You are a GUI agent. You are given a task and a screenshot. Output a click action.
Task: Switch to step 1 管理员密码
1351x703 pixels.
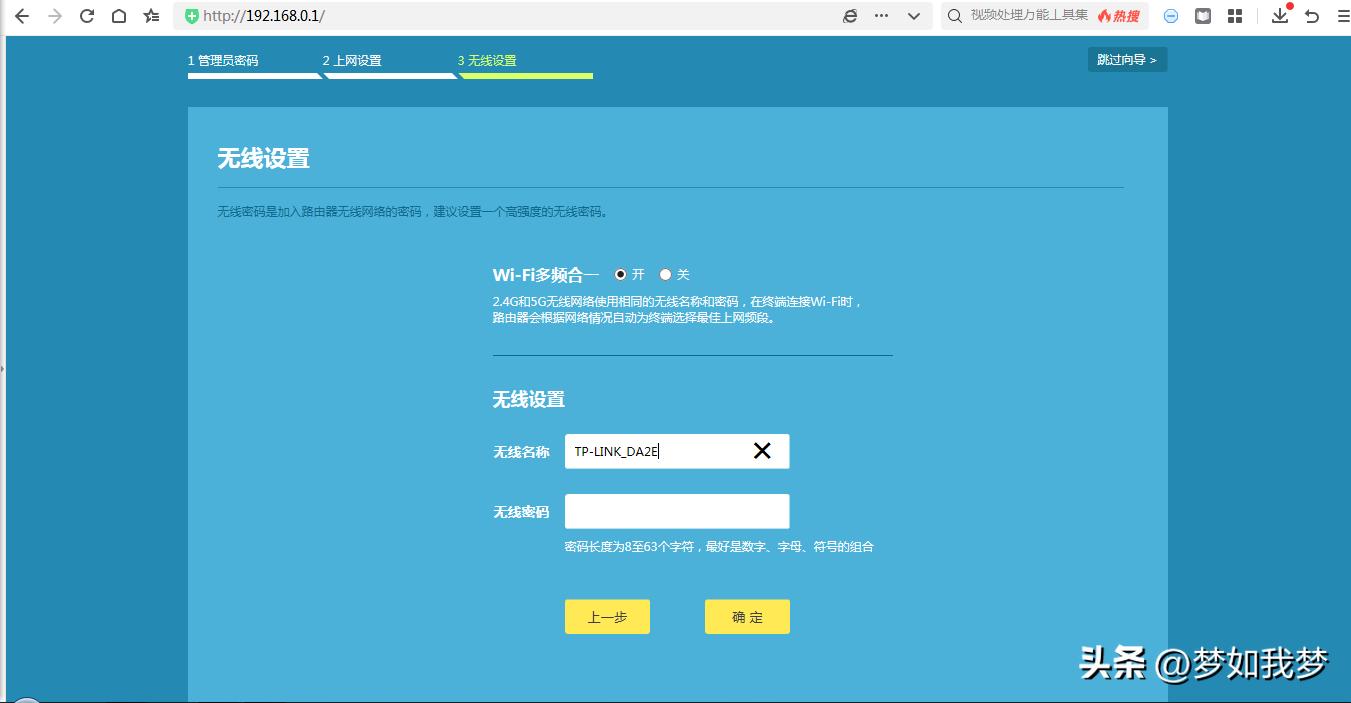224,60
